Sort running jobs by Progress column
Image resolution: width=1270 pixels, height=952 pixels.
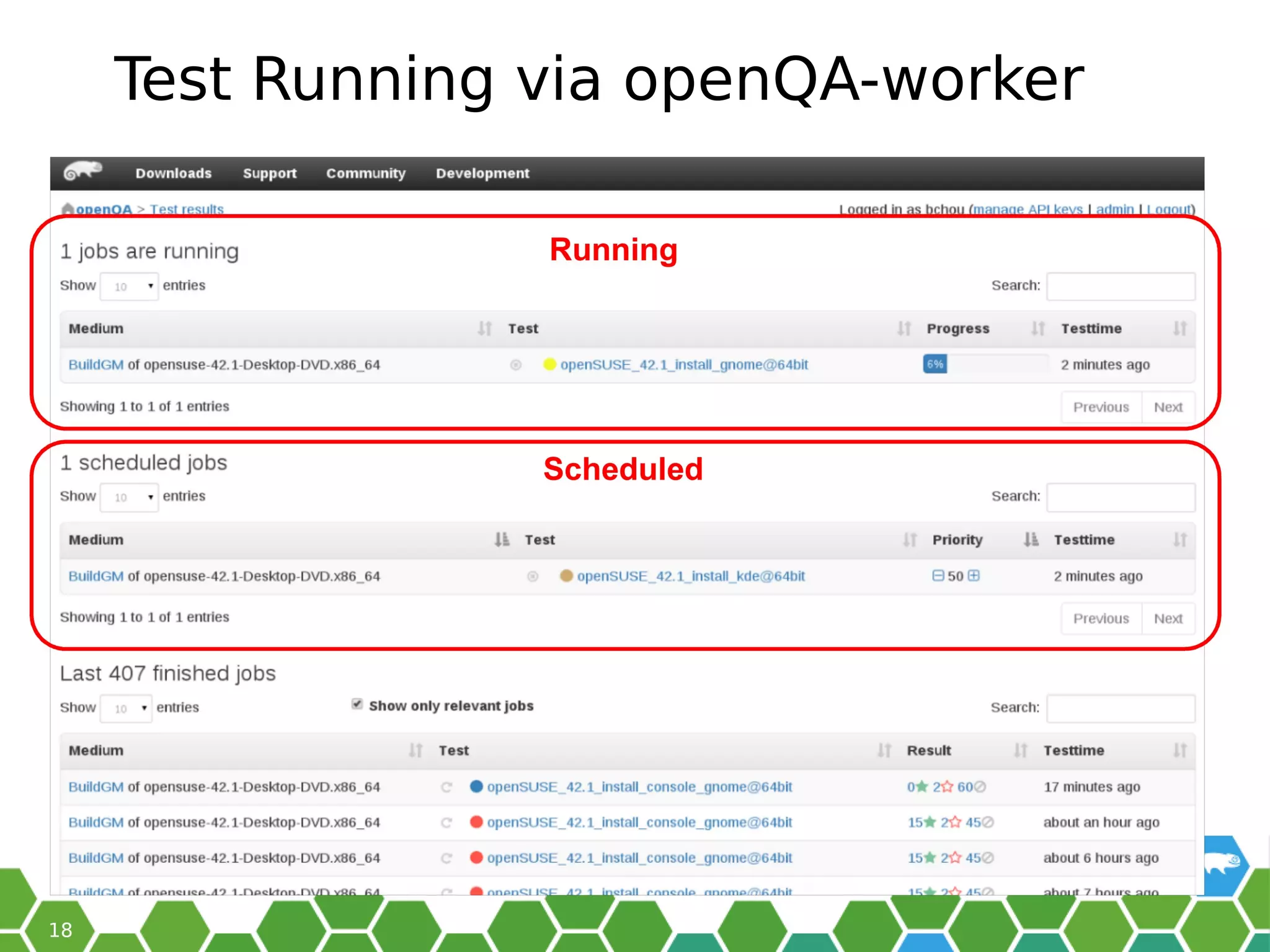coord(1037,328)
